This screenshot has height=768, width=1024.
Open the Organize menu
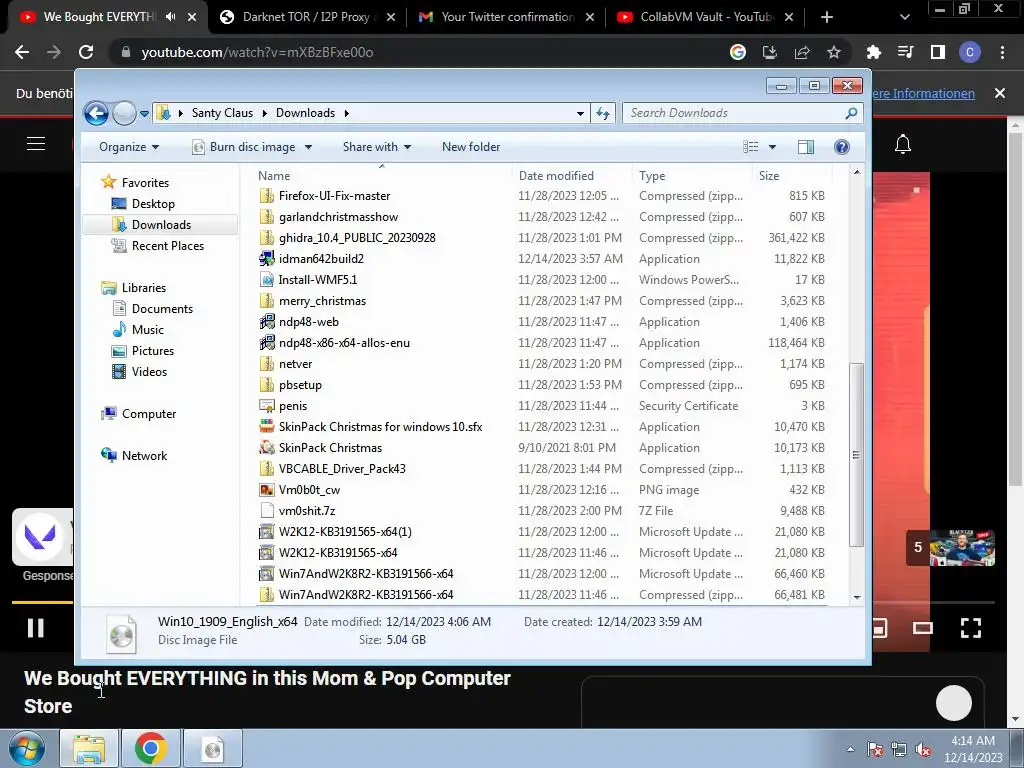tap(129, 147)
